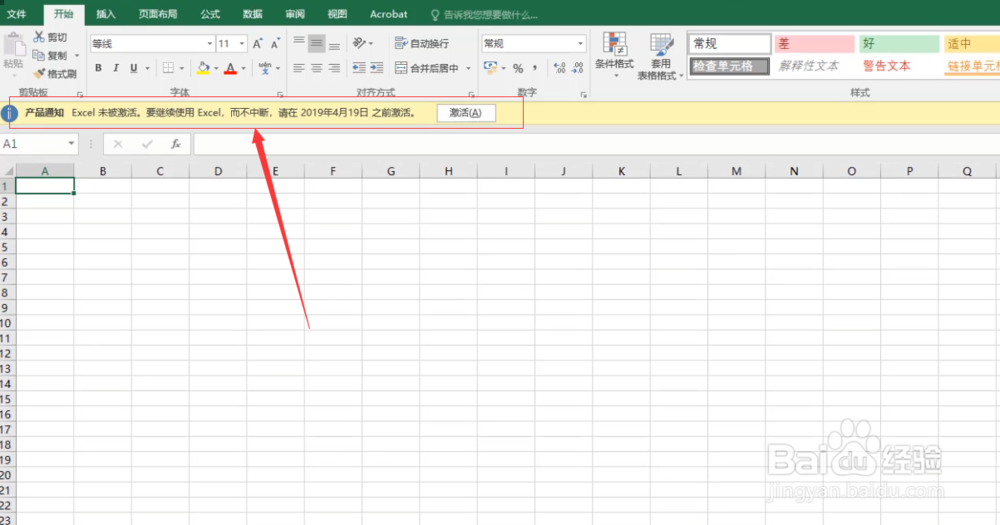This screenshot has width=1000, height=525.
Task: Expand the borders dropdown arrow
Action: click(x=182, y=68)
